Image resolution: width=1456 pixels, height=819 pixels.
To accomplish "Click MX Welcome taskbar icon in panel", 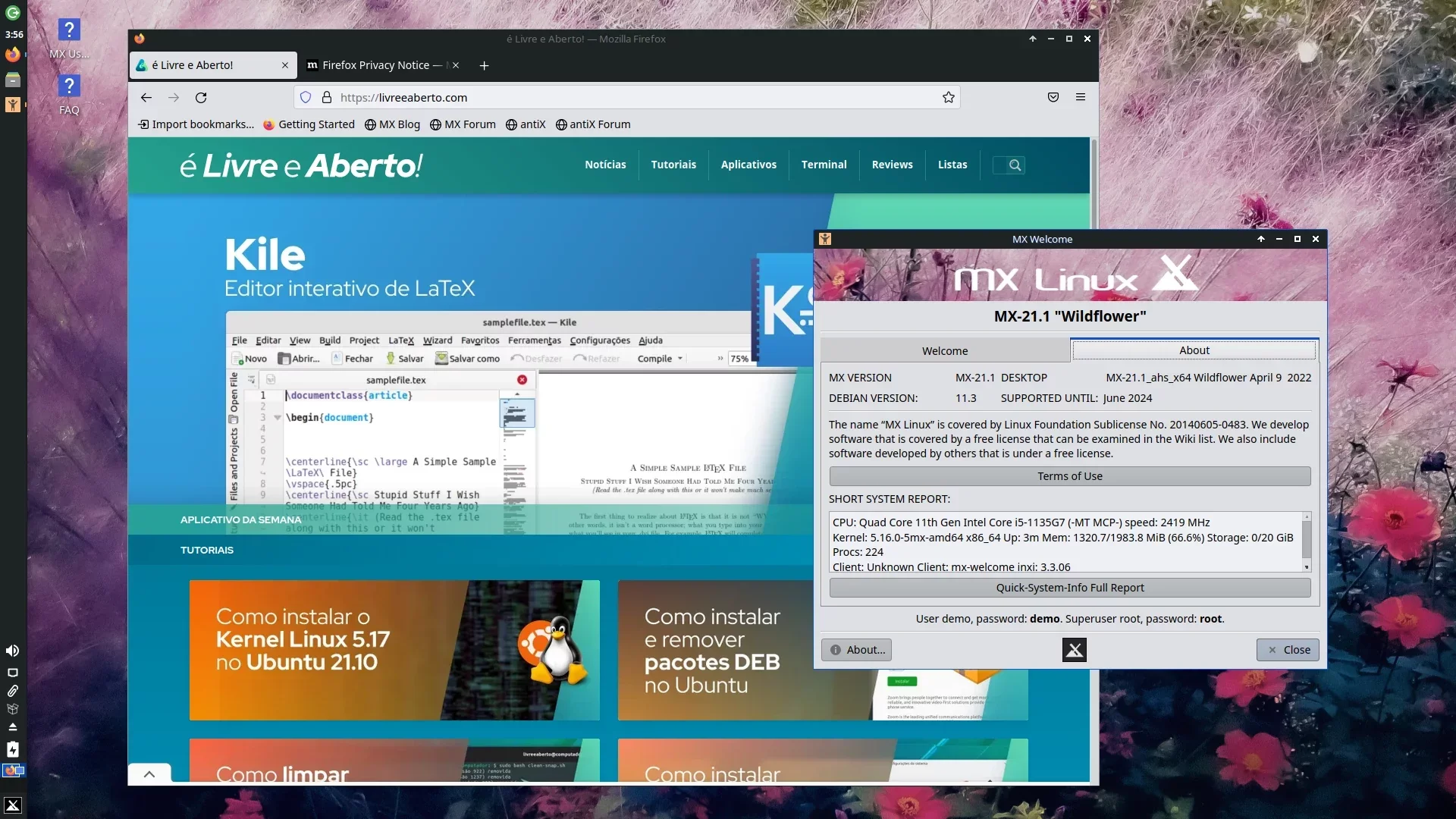I will point(13,105).
